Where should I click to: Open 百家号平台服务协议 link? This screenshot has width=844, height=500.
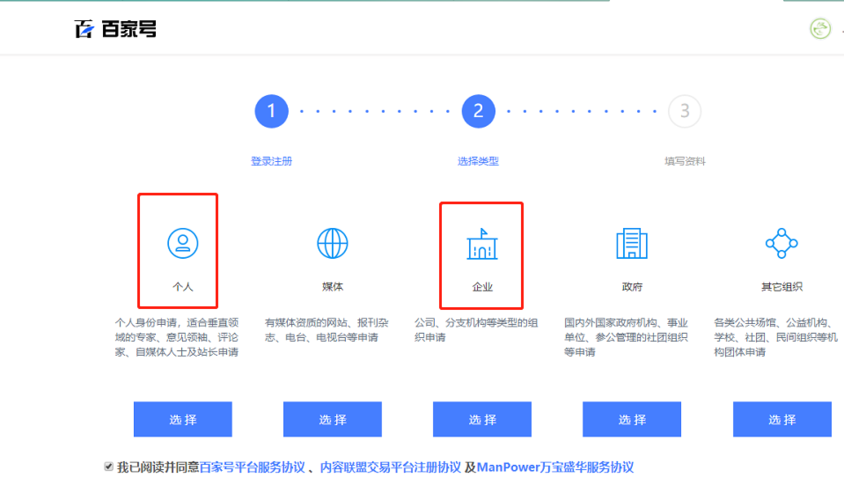point(252,467)
